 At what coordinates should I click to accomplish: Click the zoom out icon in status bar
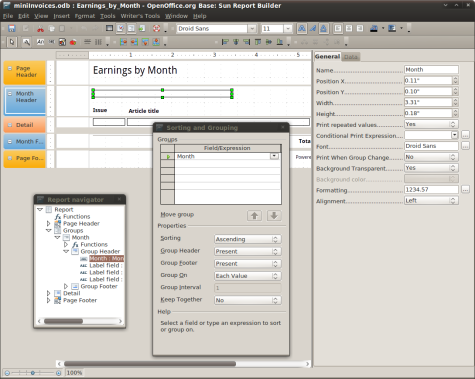[7, 373]
